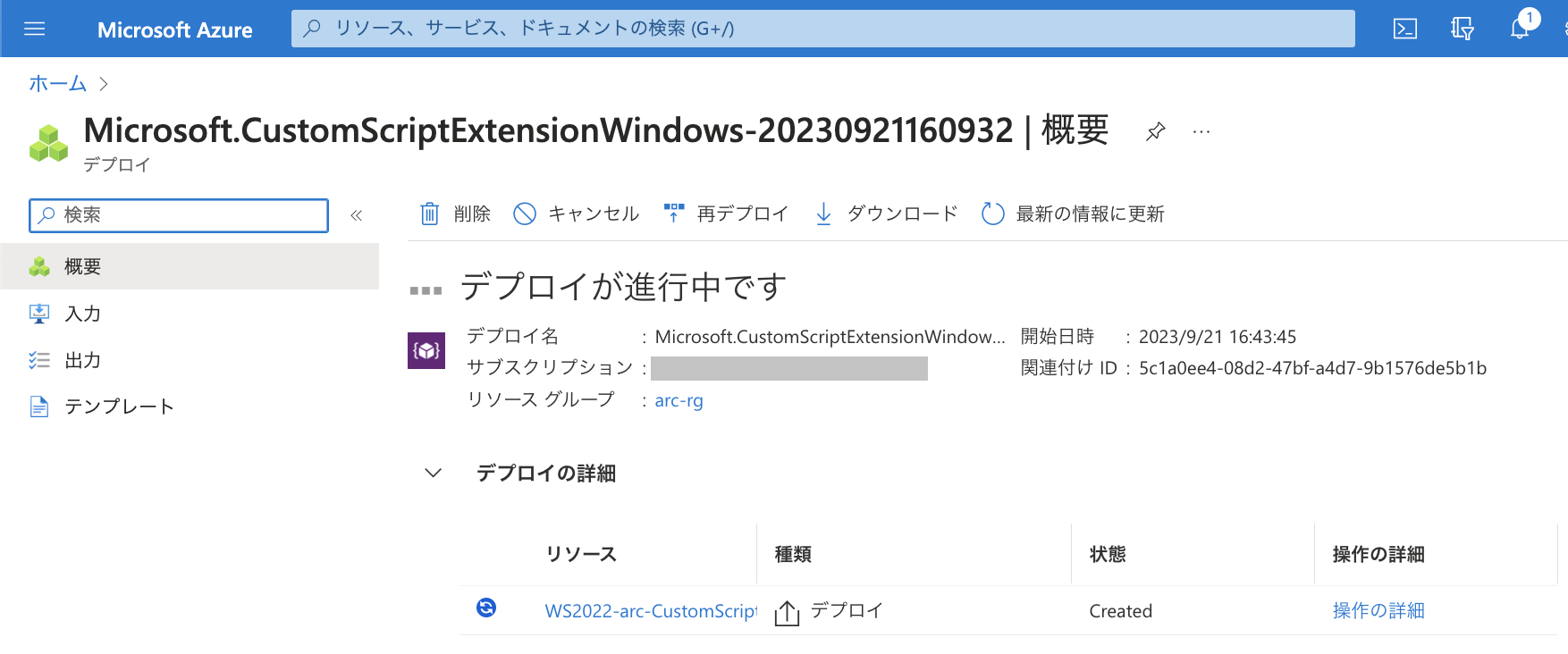1568x654 pixels.
Task: Click the デプロイの詳細 heading
Action: coord(546,473)
